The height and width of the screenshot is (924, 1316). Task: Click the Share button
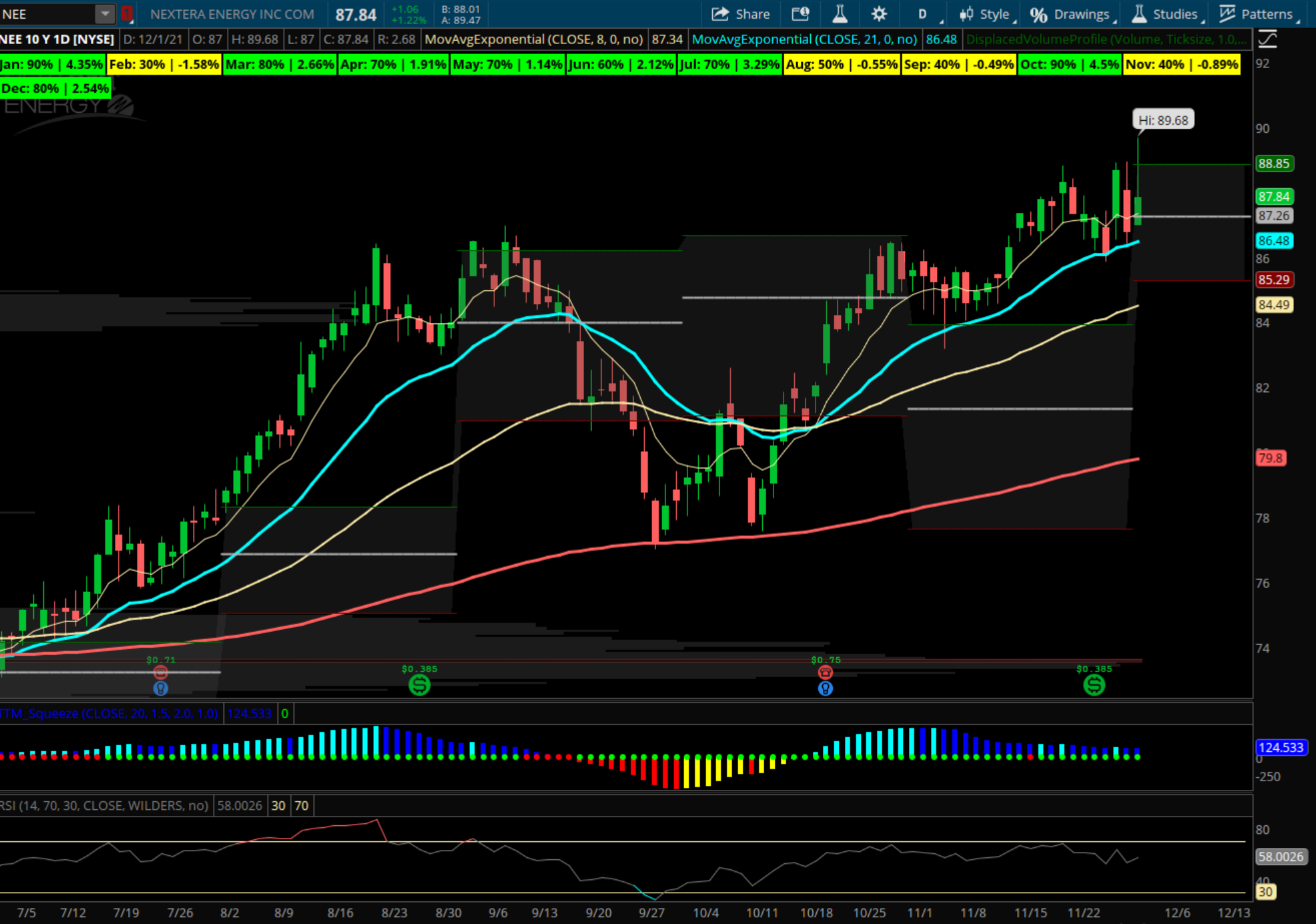(x=741, y=14)
